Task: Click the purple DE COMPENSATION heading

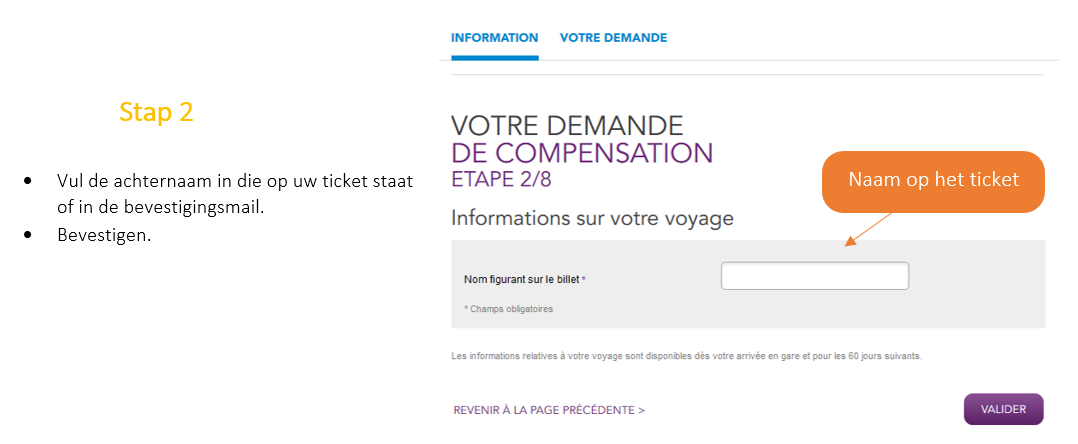Action: (x=582, y=153)
